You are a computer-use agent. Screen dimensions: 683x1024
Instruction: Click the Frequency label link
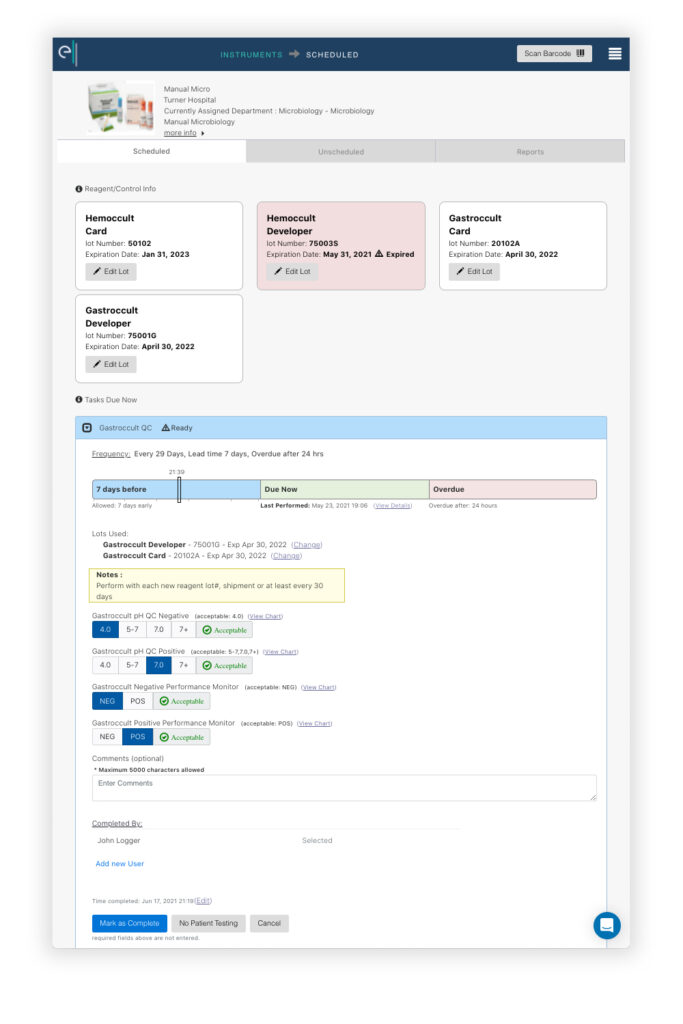pos(110,454)
